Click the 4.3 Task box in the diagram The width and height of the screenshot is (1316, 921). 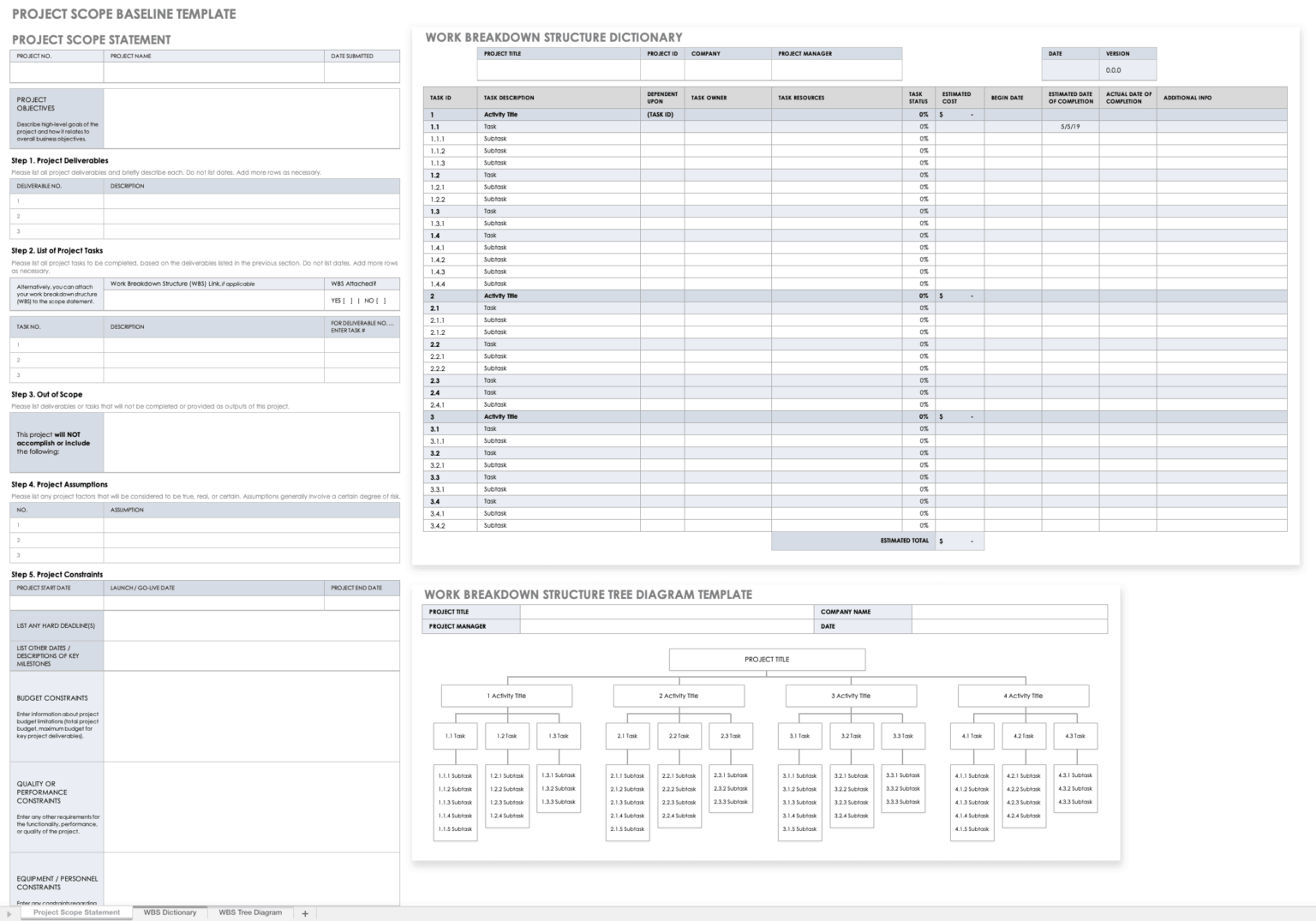[1075, 735]
